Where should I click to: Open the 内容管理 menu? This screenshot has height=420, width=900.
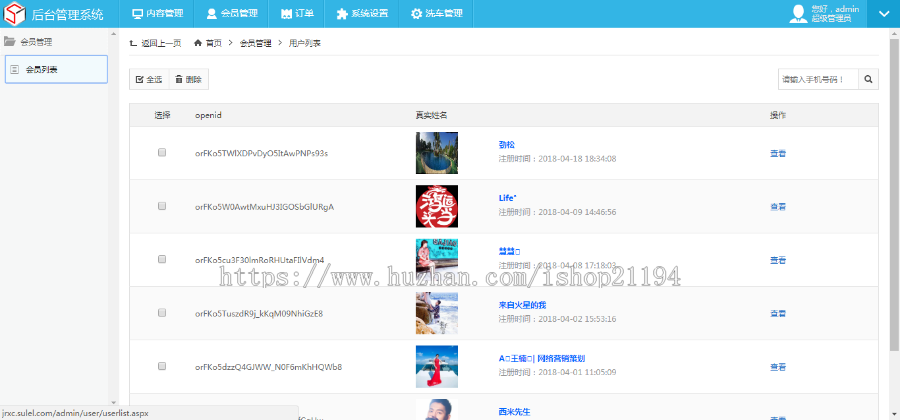[x=157, y=14]
